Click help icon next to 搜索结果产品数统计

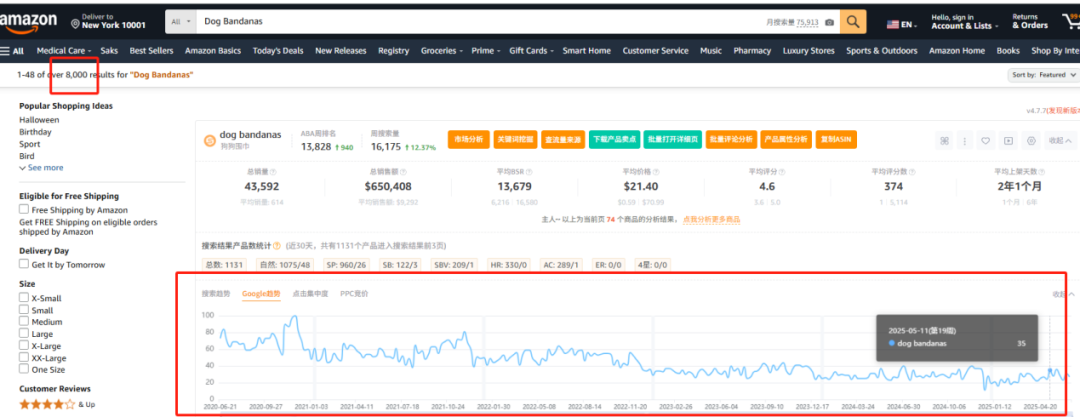tap(277, 245)
